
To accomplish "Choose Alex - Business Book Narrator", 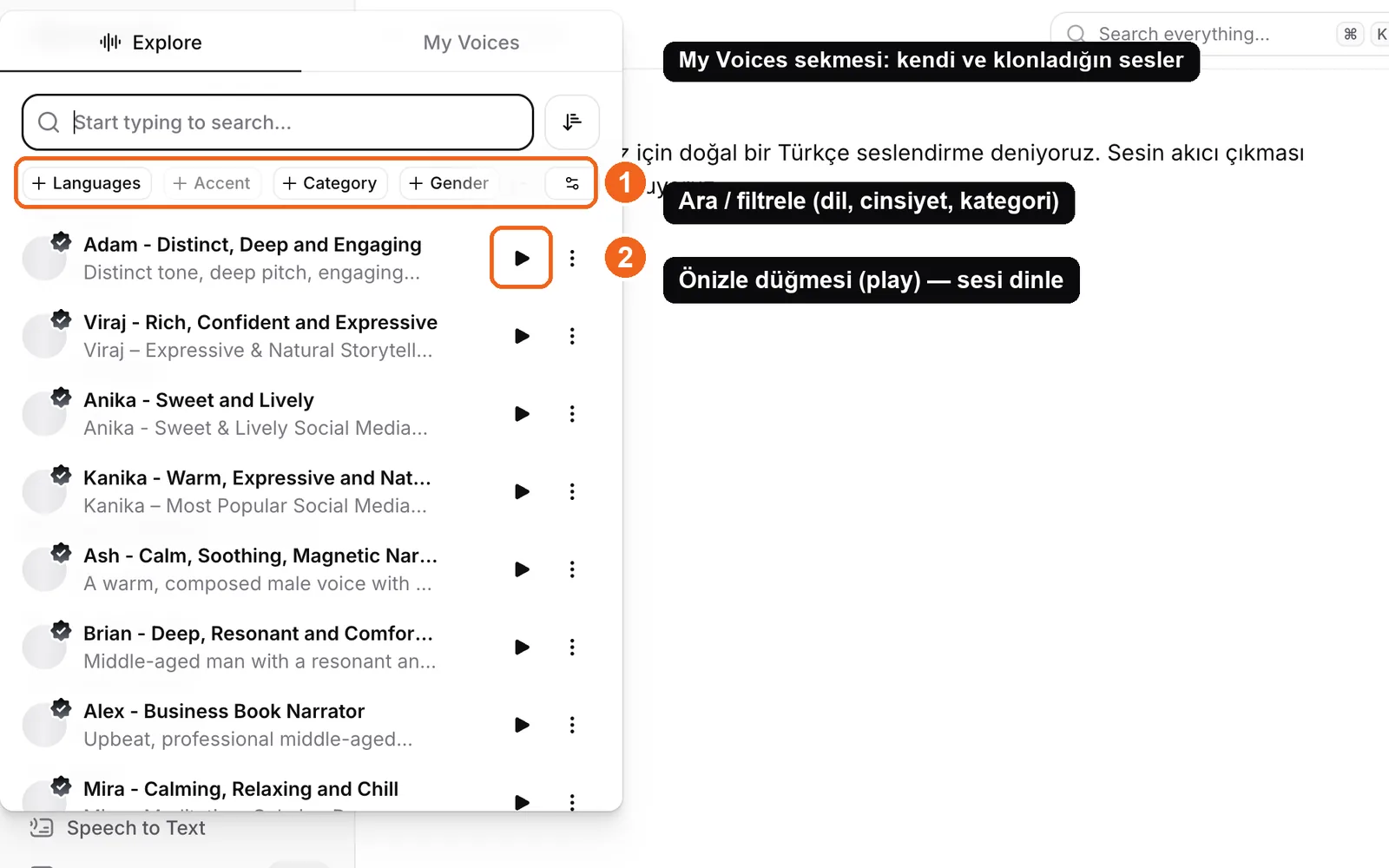I will 224,712.
